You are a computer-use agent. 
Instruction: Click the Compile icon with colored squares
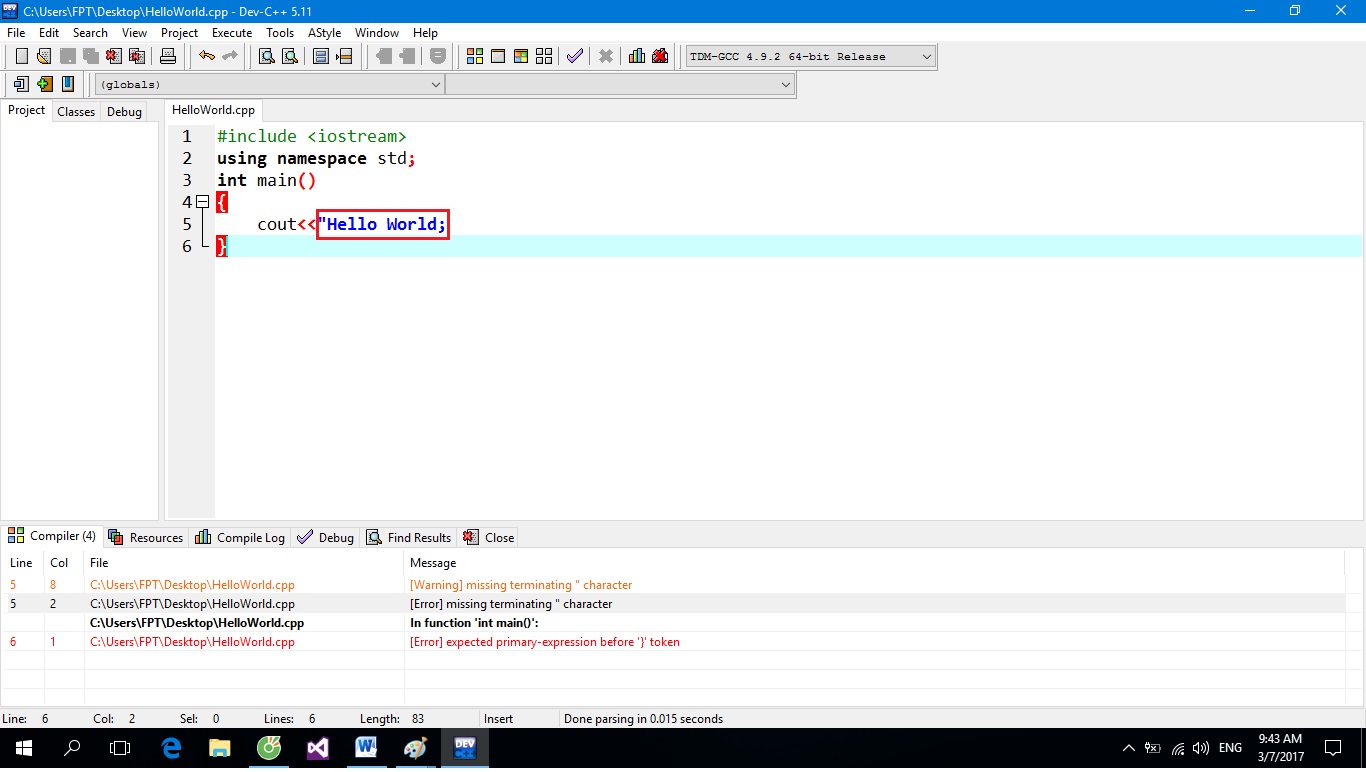[475, 56]
